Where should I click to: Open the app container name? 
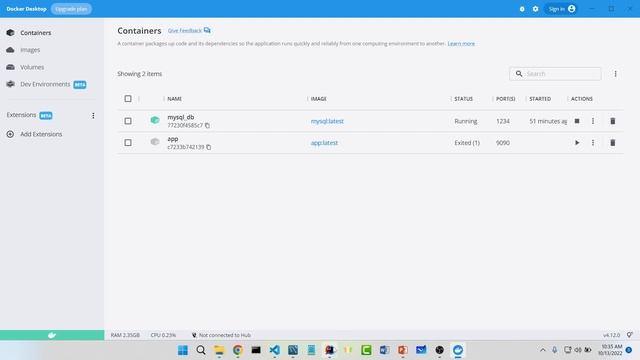coord(173,139)
